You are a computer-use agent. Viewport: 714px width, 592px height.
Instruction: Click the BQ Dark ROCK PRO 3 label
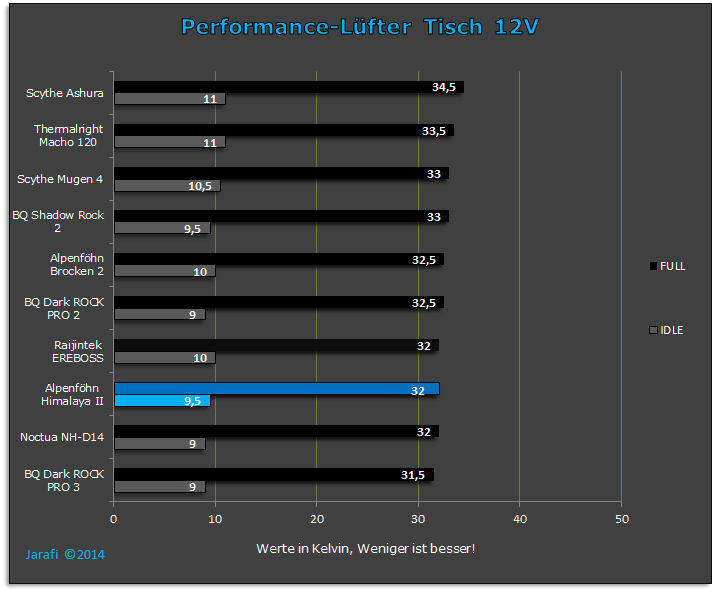click(64, 481)
